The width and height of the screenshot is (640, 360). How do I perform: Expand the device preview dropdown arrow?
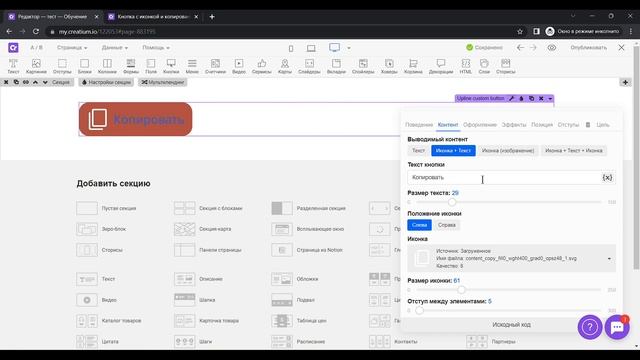click(349, 48)
